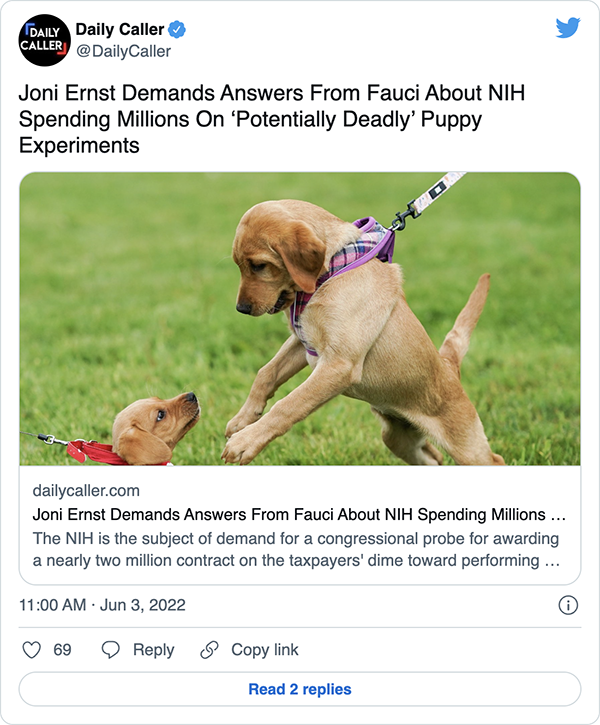Open the link card article headline
The width and height of the screenshot is (600, 725).
299,516
